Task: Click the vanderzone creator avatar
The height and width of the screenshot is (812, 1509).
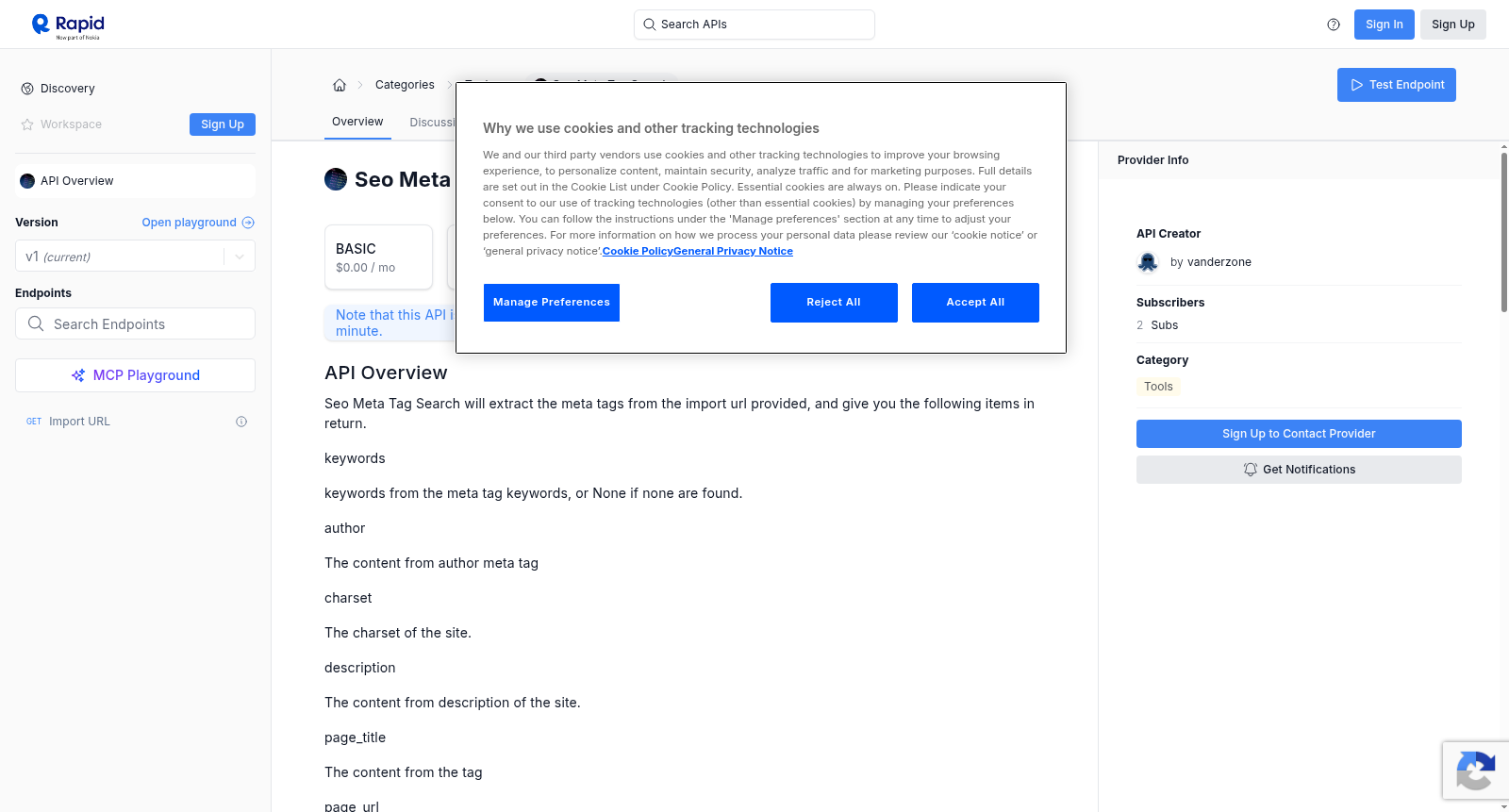Action: click(1148, 262)
